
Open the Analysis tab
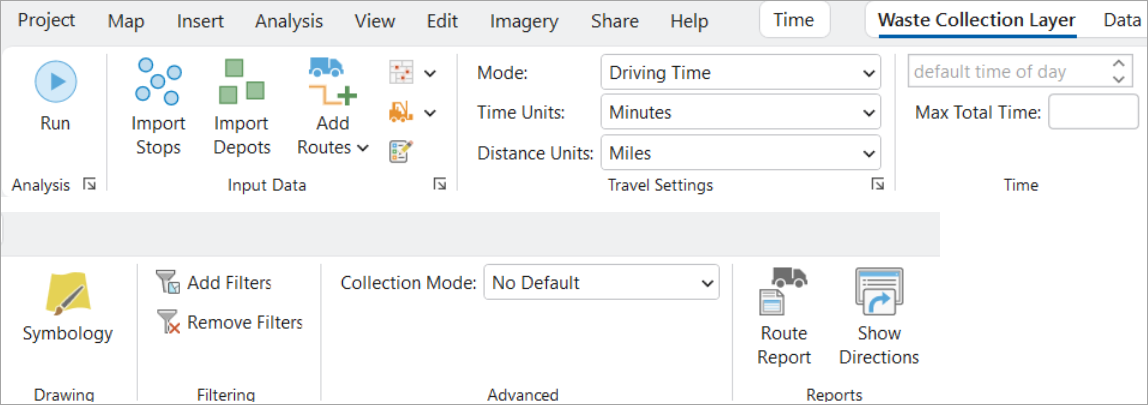click(289, 21)
